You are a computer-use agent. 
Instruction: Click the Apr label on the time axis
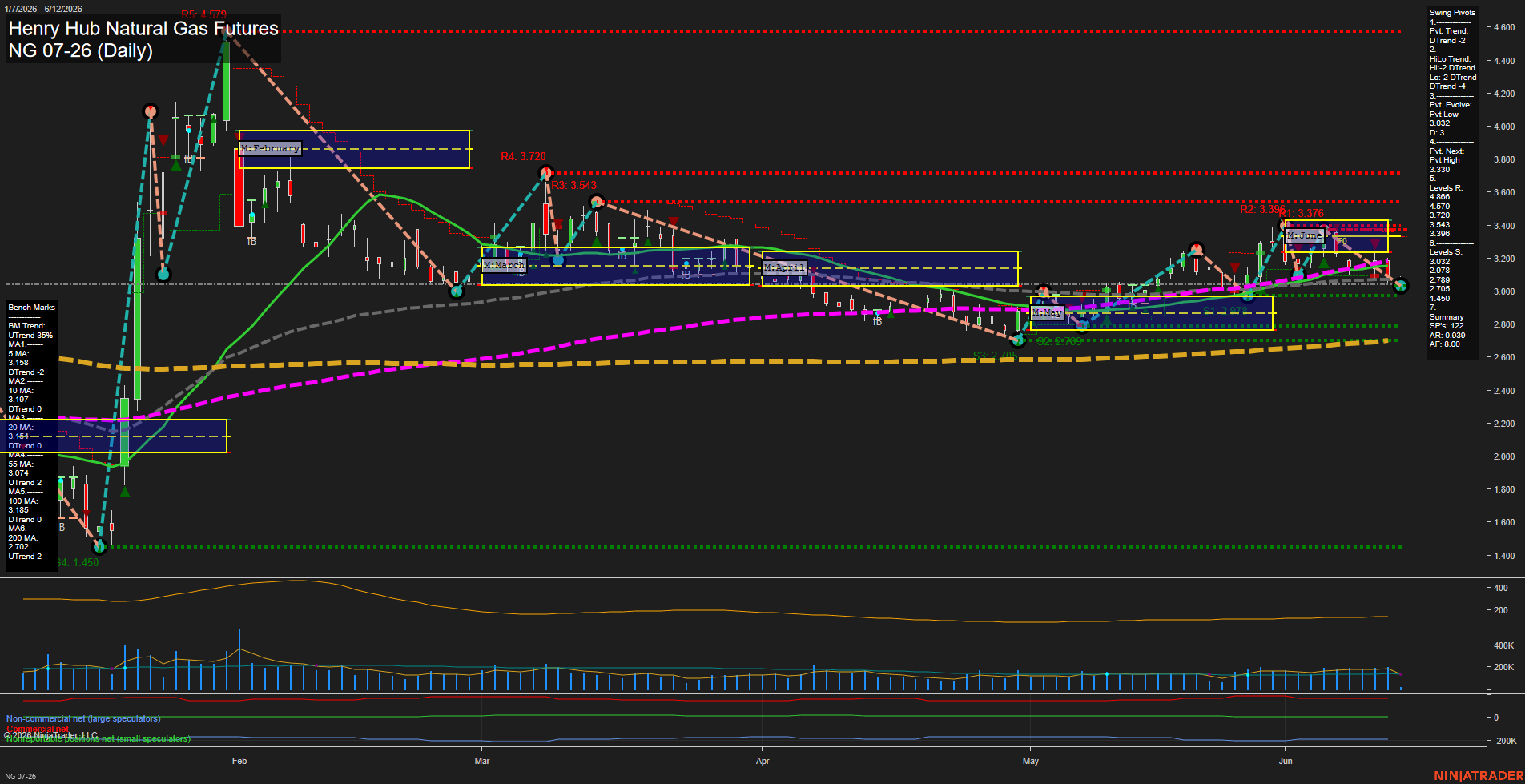762,761
